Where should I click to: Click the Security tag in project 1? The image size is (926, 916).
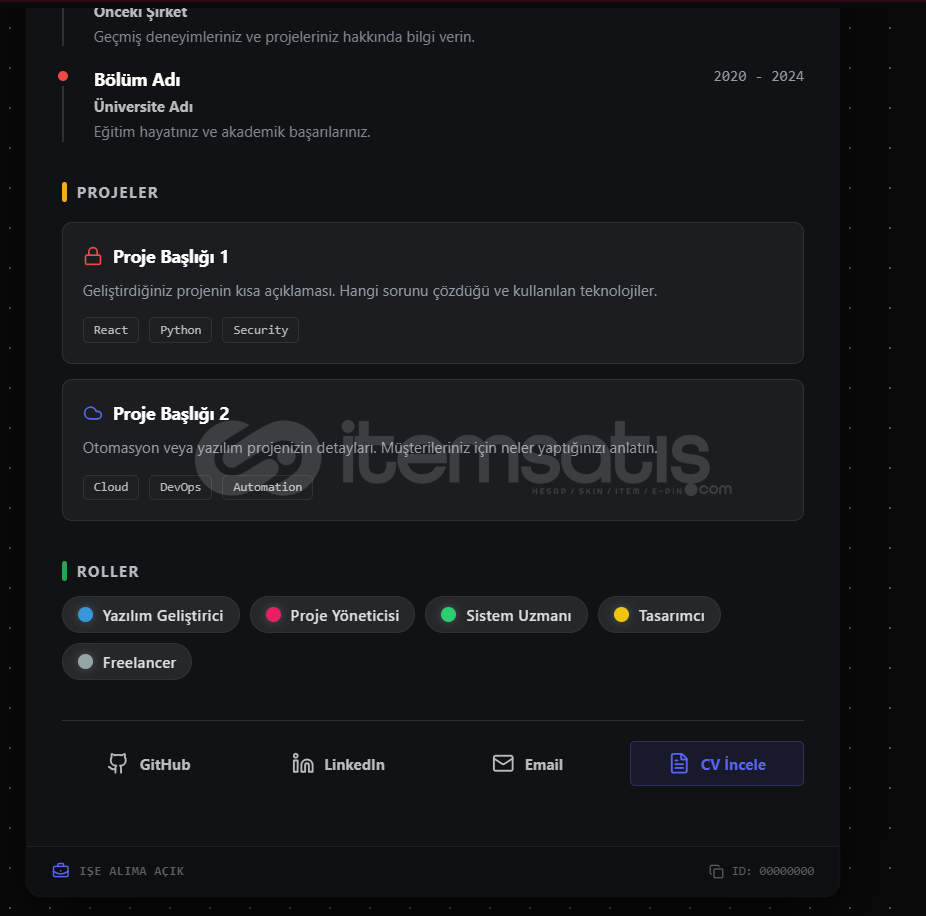[x=260, y=330]
